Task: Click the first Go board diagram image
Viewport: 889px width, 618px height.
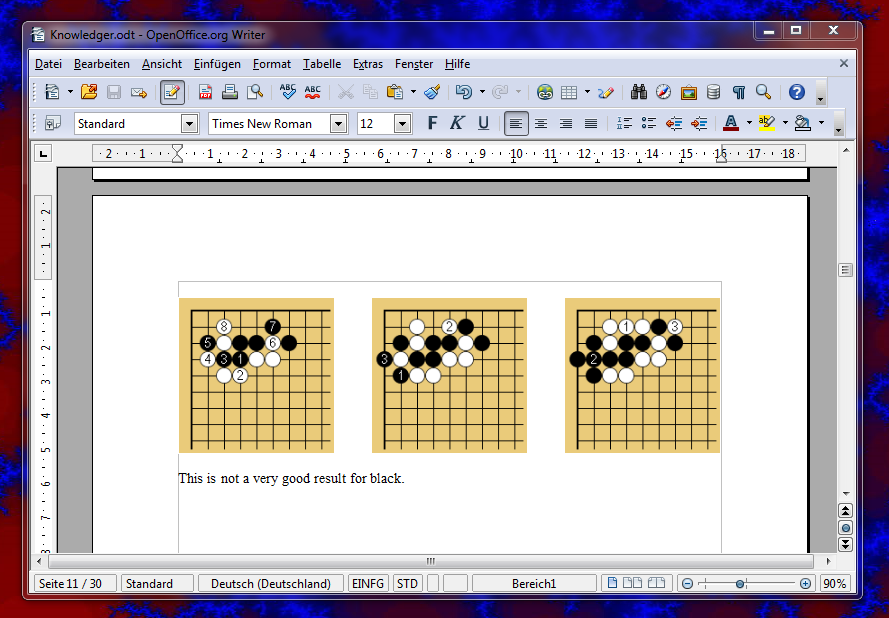Action: point(256,375)
